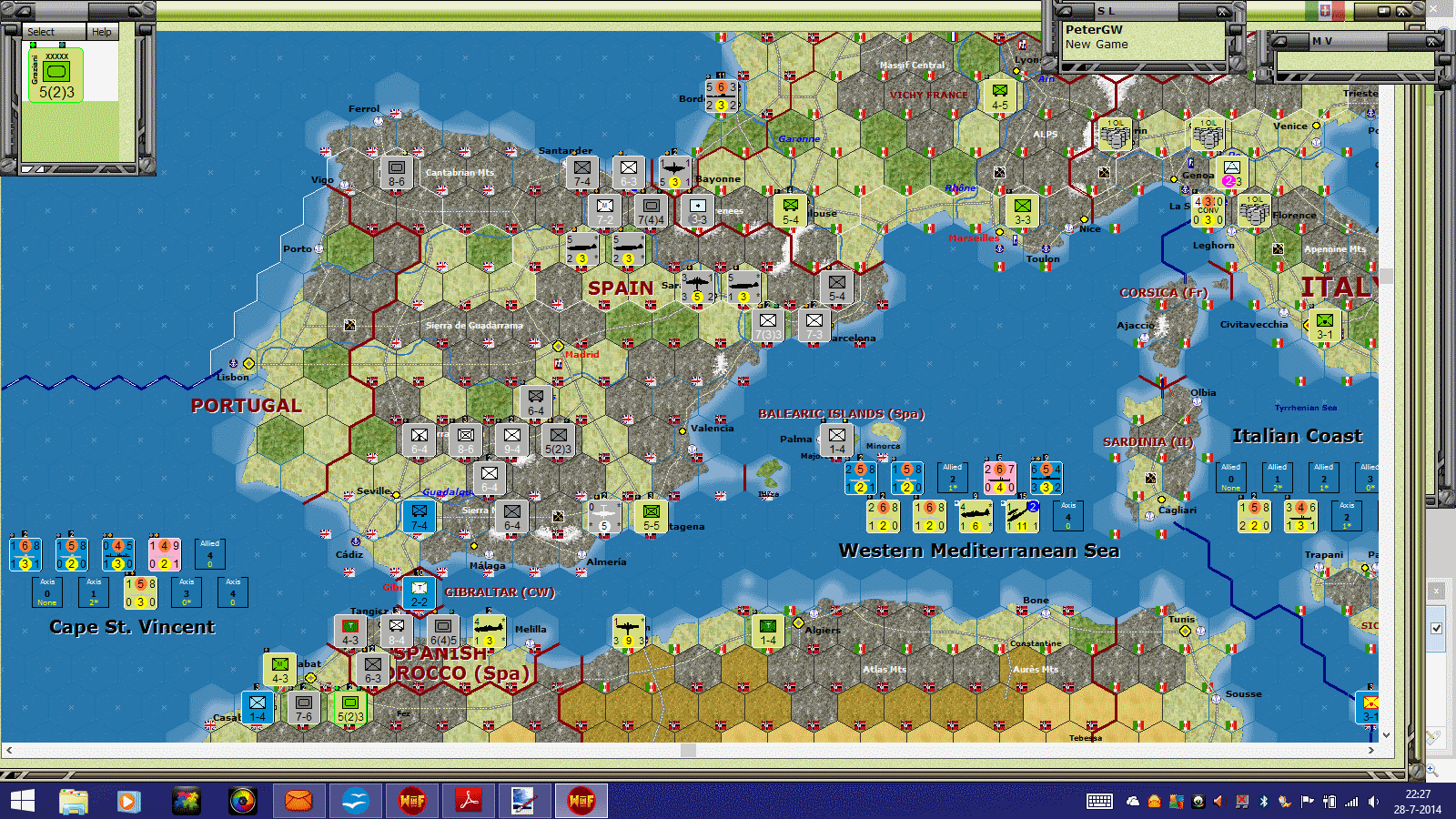Open the orange mail app in taskbar

(298, 801)
